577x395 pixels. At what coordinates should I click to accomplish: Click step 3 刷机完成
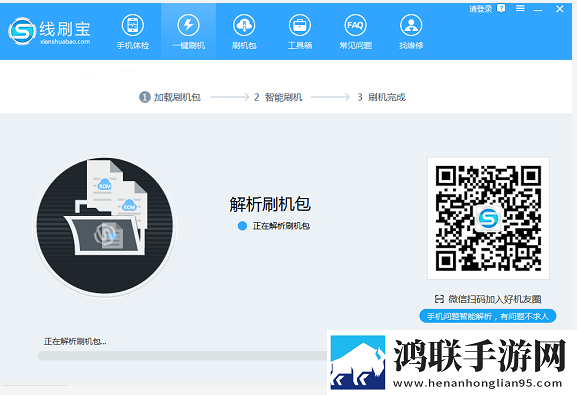tap(381, 97)
